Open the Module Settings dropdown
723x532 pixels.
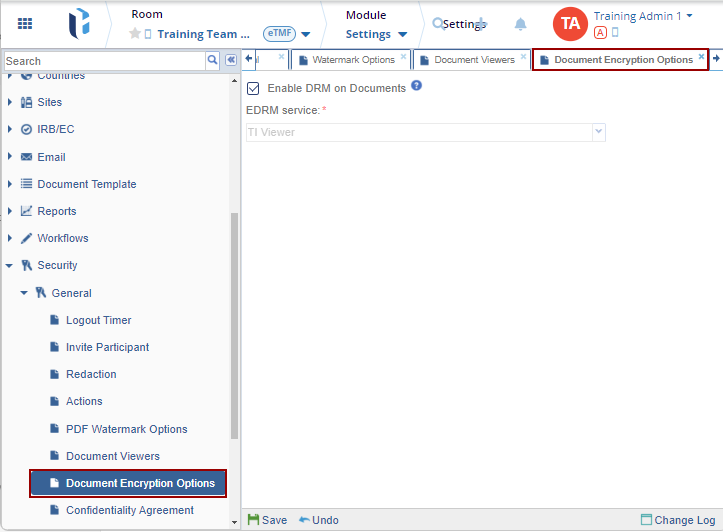376,34
